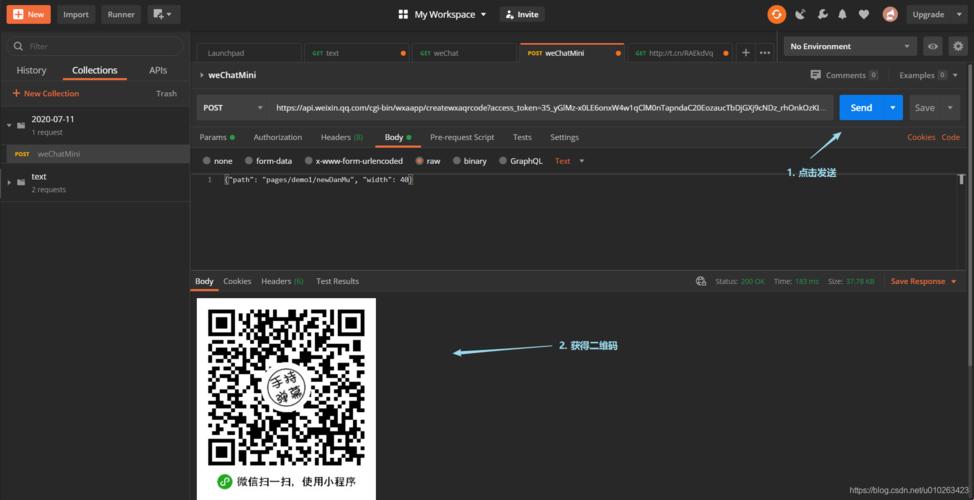Screen dimensions: 974x500
Task: Click the heart icon in the header
Action: (864, 14)
